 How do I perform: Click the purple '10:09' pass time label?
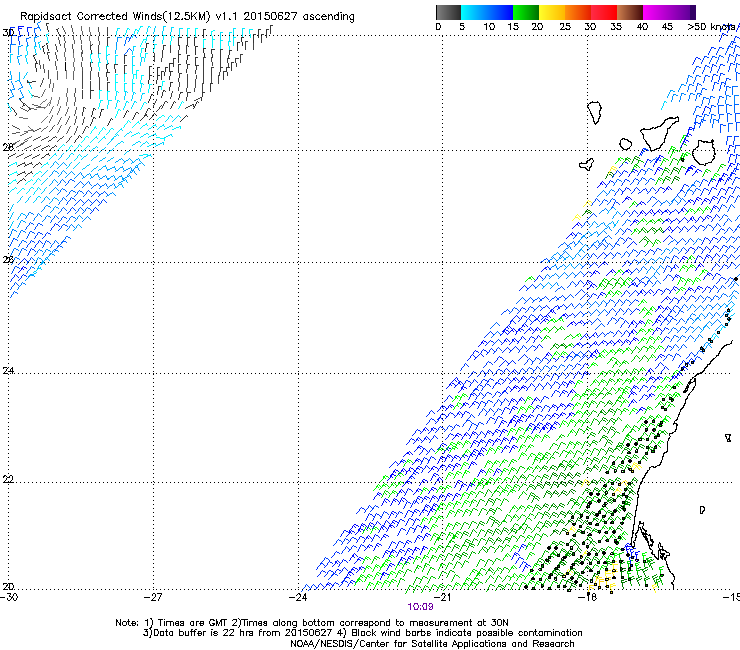(420, 607)
